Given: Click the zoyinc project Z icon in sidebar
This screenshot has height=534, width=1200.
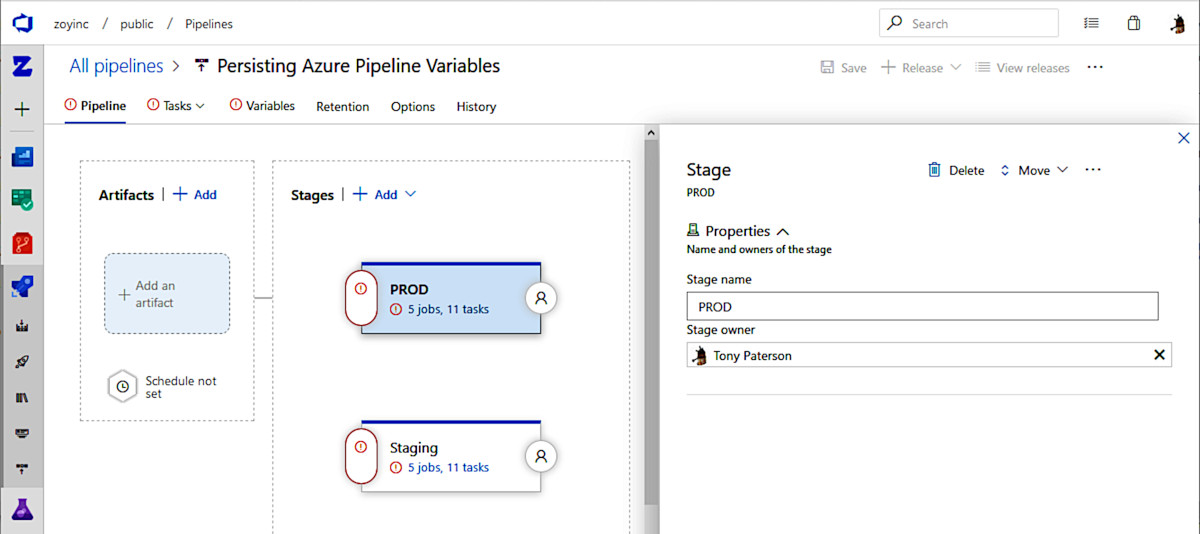Looking at the screenshot, I should point(22,67).
